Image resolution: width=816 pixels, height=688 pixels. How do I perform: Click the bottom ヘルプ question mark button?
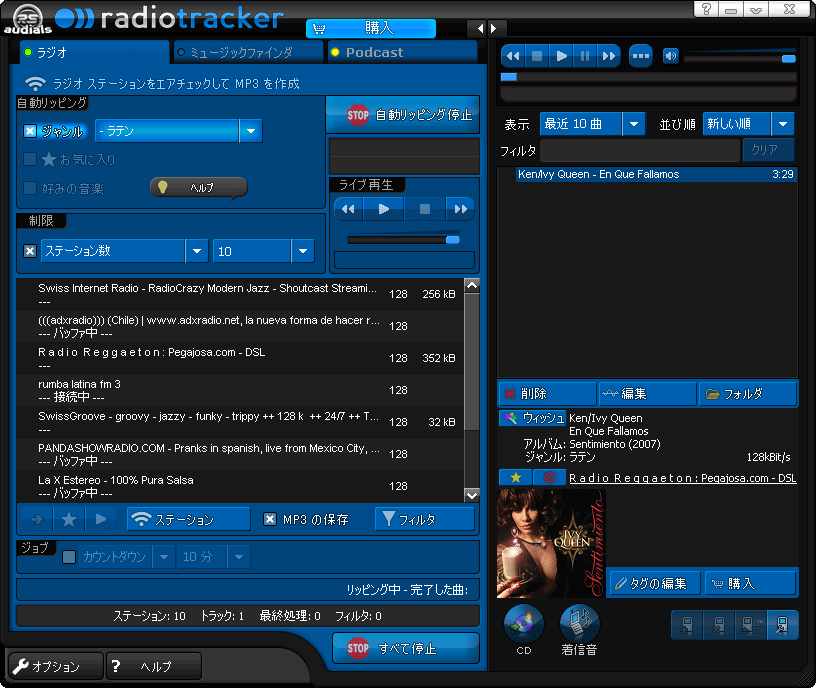pos(154,666)
